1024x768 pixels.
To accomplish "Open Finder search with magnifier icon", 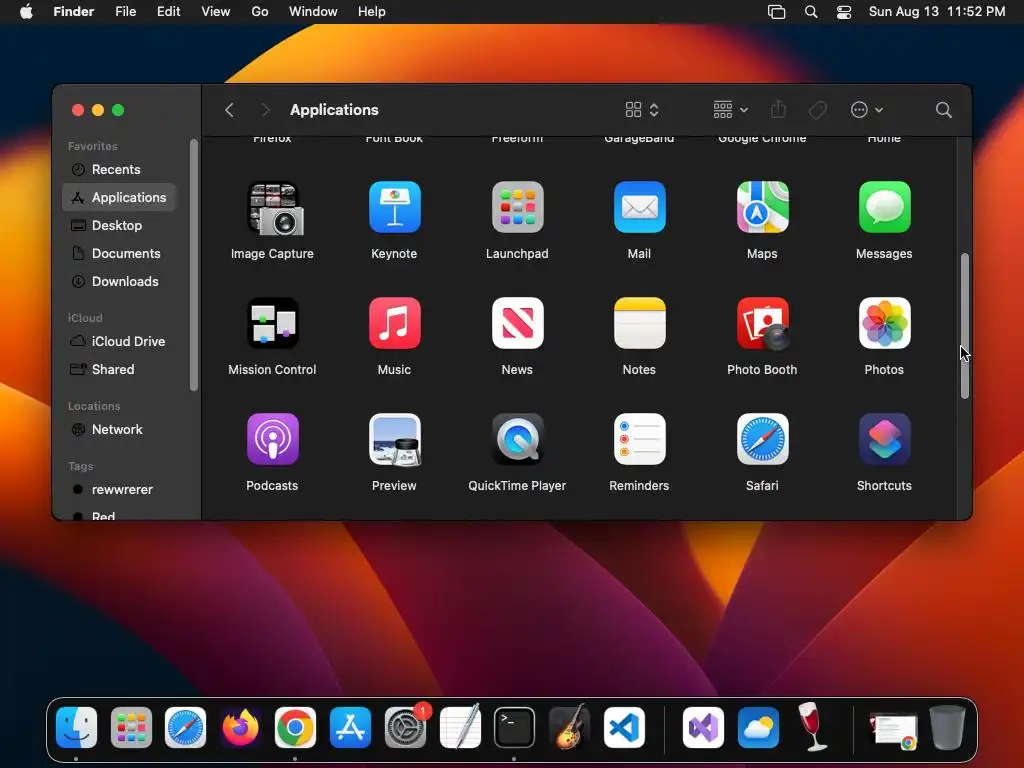I will click(943, 110).
